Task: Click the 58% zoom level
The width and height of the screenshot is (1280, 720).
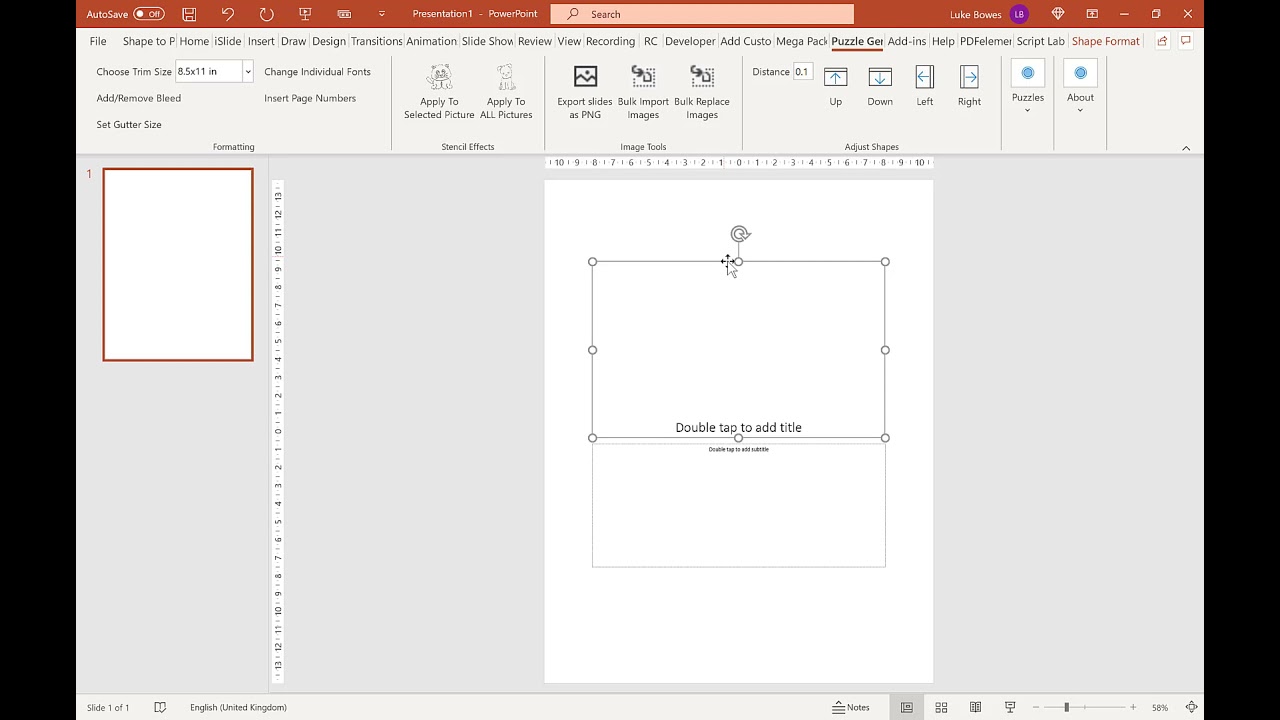Action: (1160, 707)
